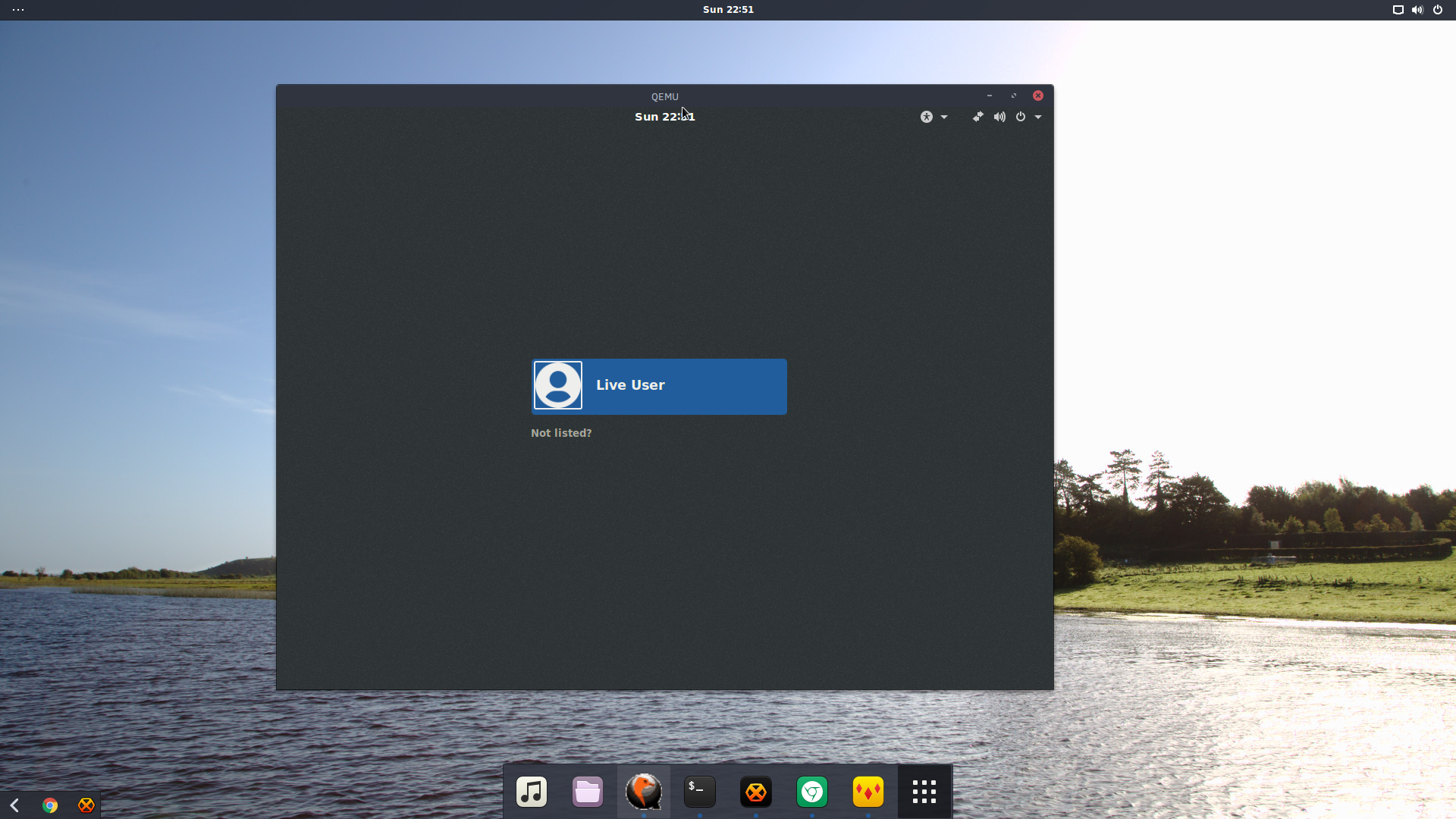The height and width of the screenshot is (819, 1456).
Task: Open host top bar clock Sun 22:51
Action: click(x=728, y=10)
